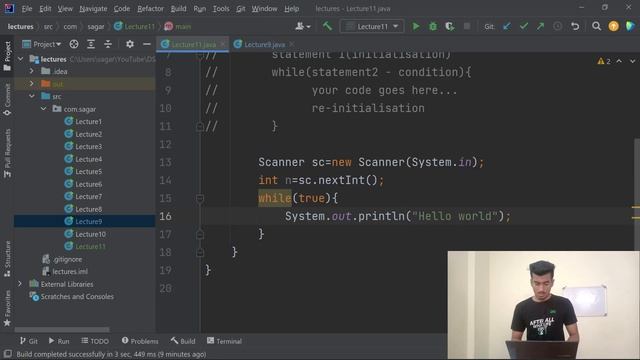Collapse the src folder
This screenshot has height=360, width=640.
[x=31, y=96]
